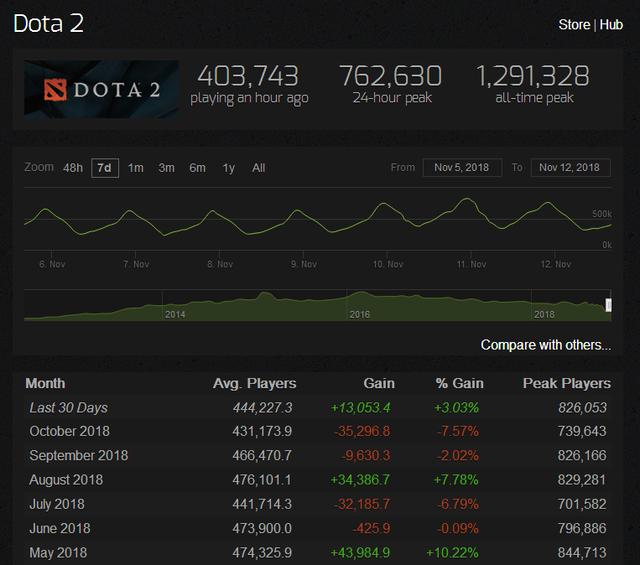
Task: Click the Dota 2 banner image
Action: [101, 89]
